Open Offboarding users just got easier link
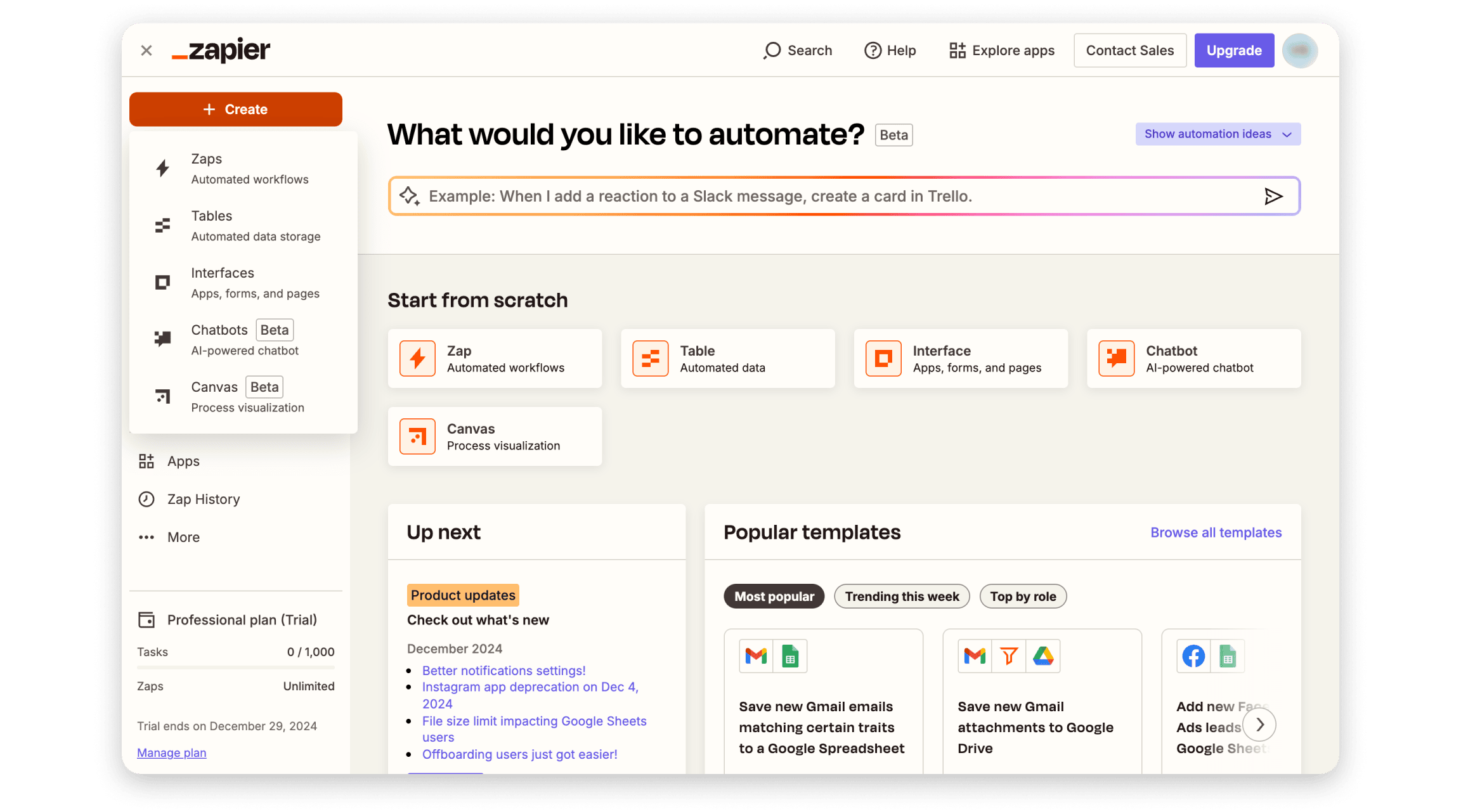 click(520, 754)
